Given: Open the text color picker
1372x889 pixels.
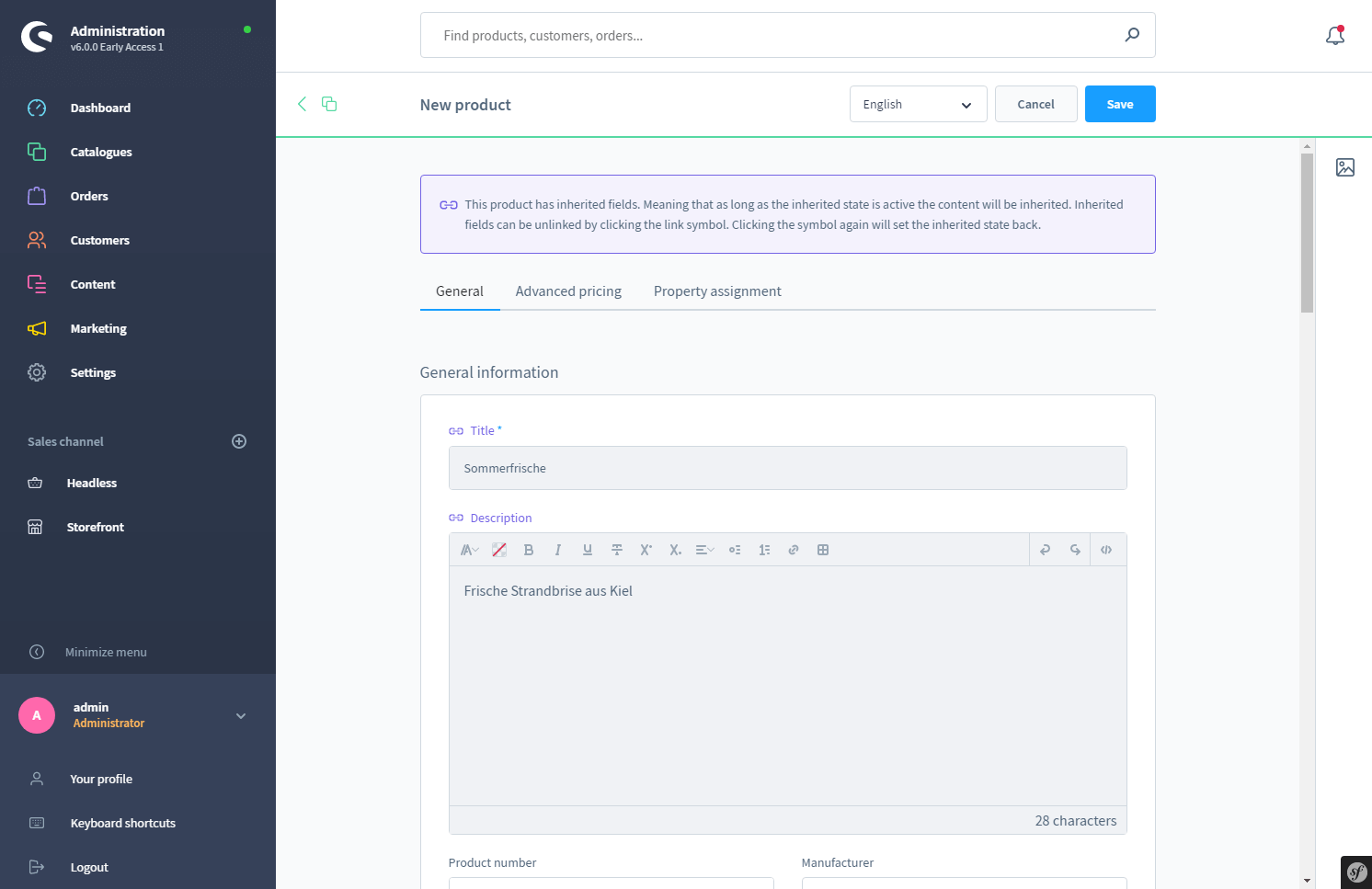Looking at the screenshot, I should tap(499, 550).
